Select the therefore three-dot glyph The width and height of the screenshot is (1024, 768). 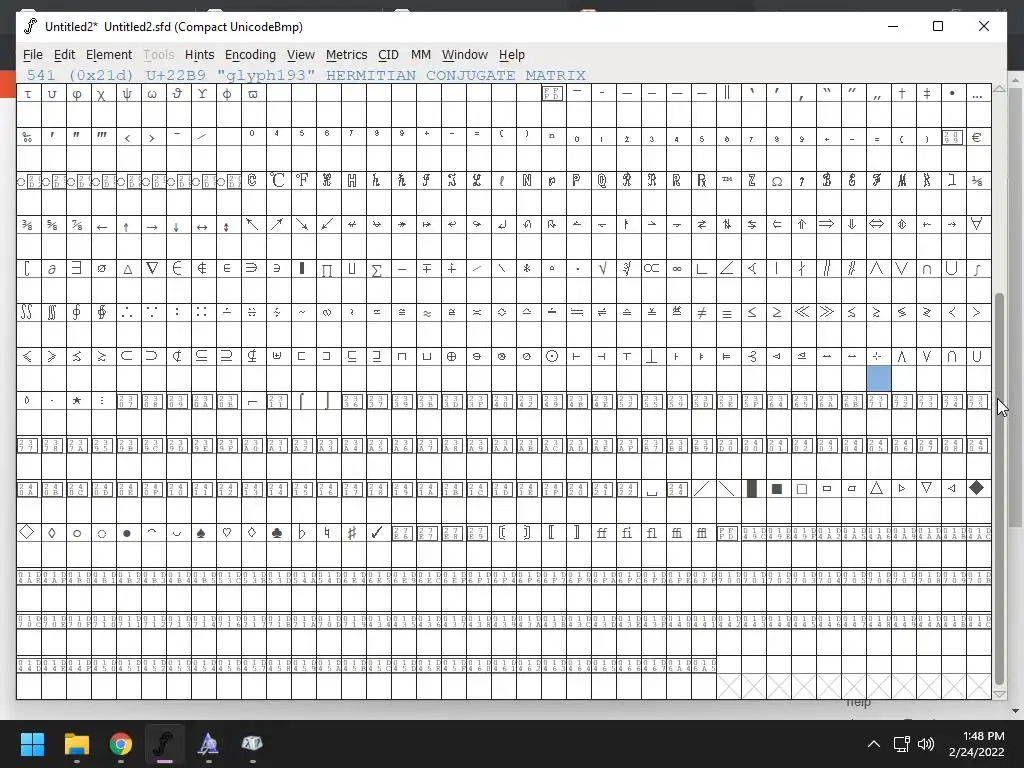click(127, 313)
